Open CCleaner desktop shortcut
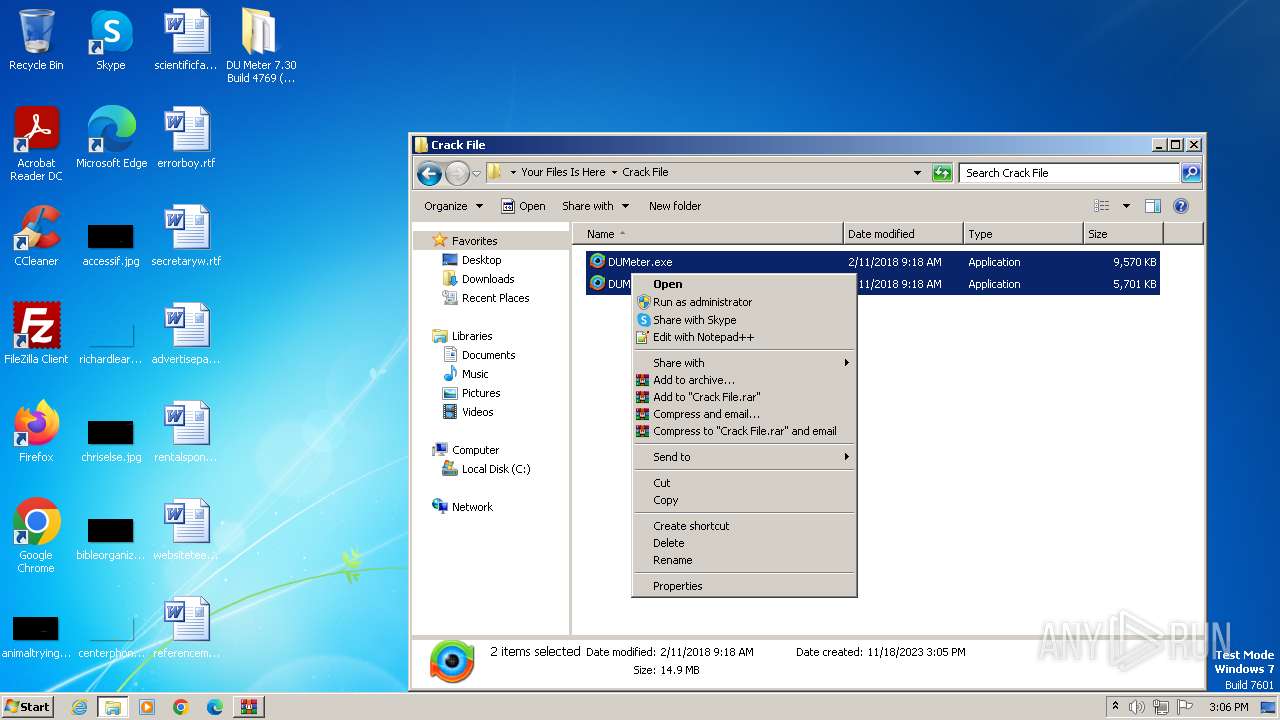This screenshot has height=720, width=1280. coord(36,236)
